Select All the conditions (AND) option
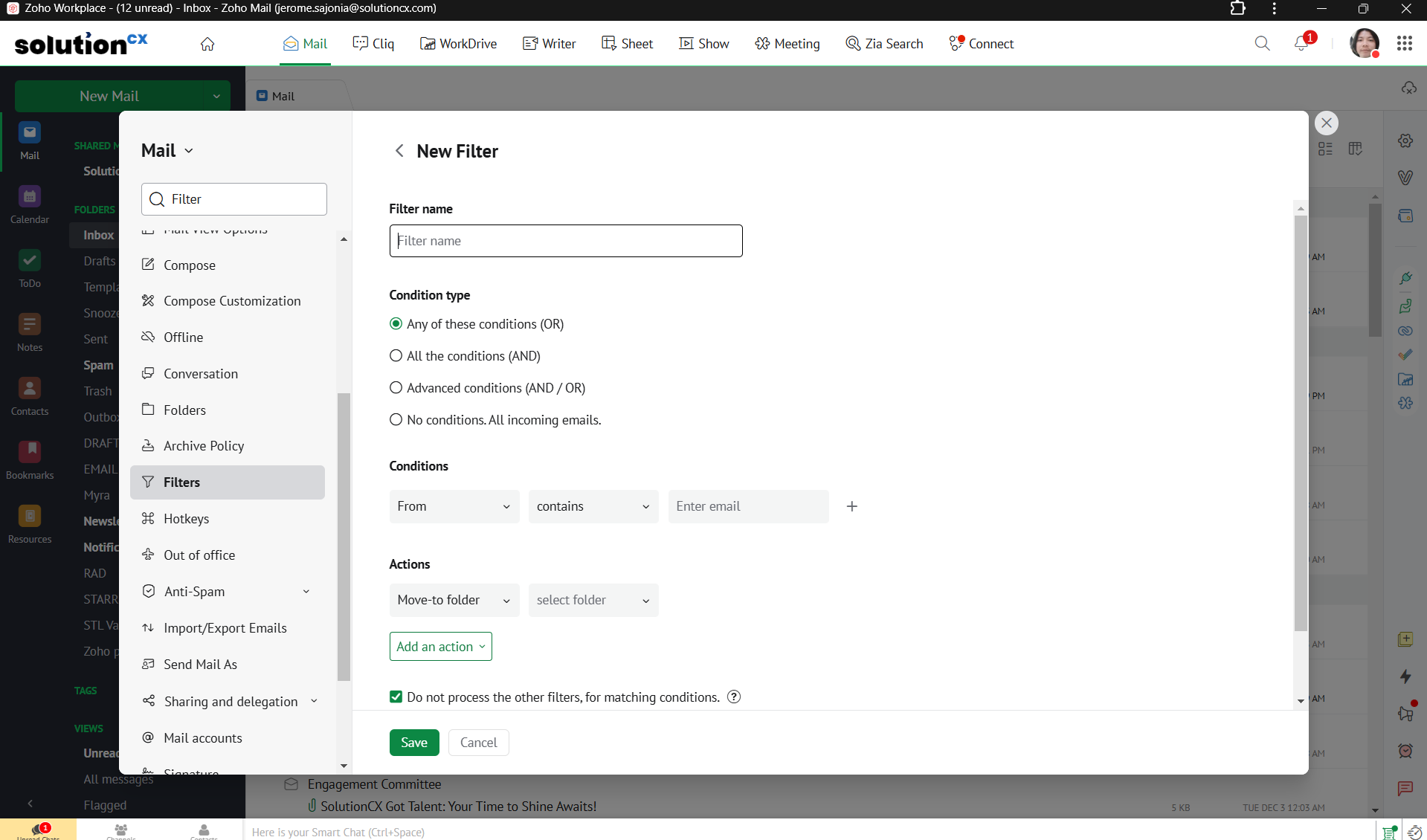Screen dimensions: 1427x840 coord(396,356)
